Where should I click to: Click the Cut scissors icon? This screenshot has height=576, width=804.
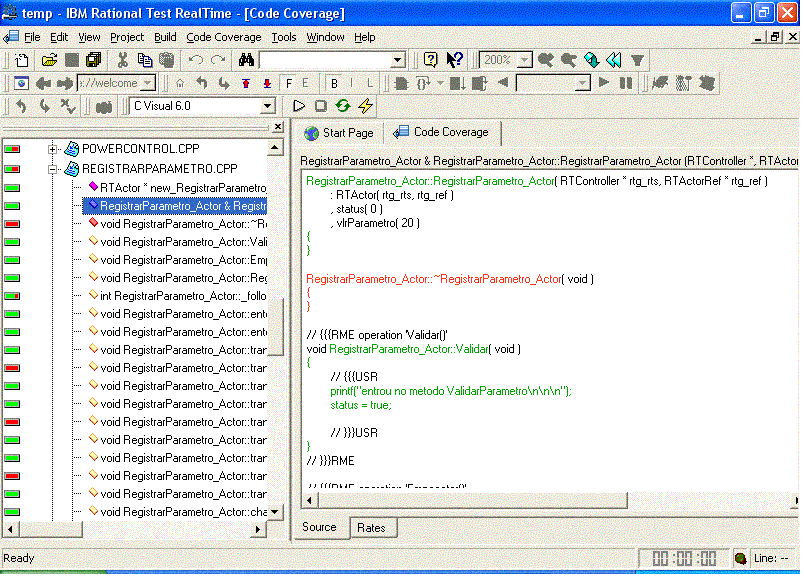(x=122, y=60)
